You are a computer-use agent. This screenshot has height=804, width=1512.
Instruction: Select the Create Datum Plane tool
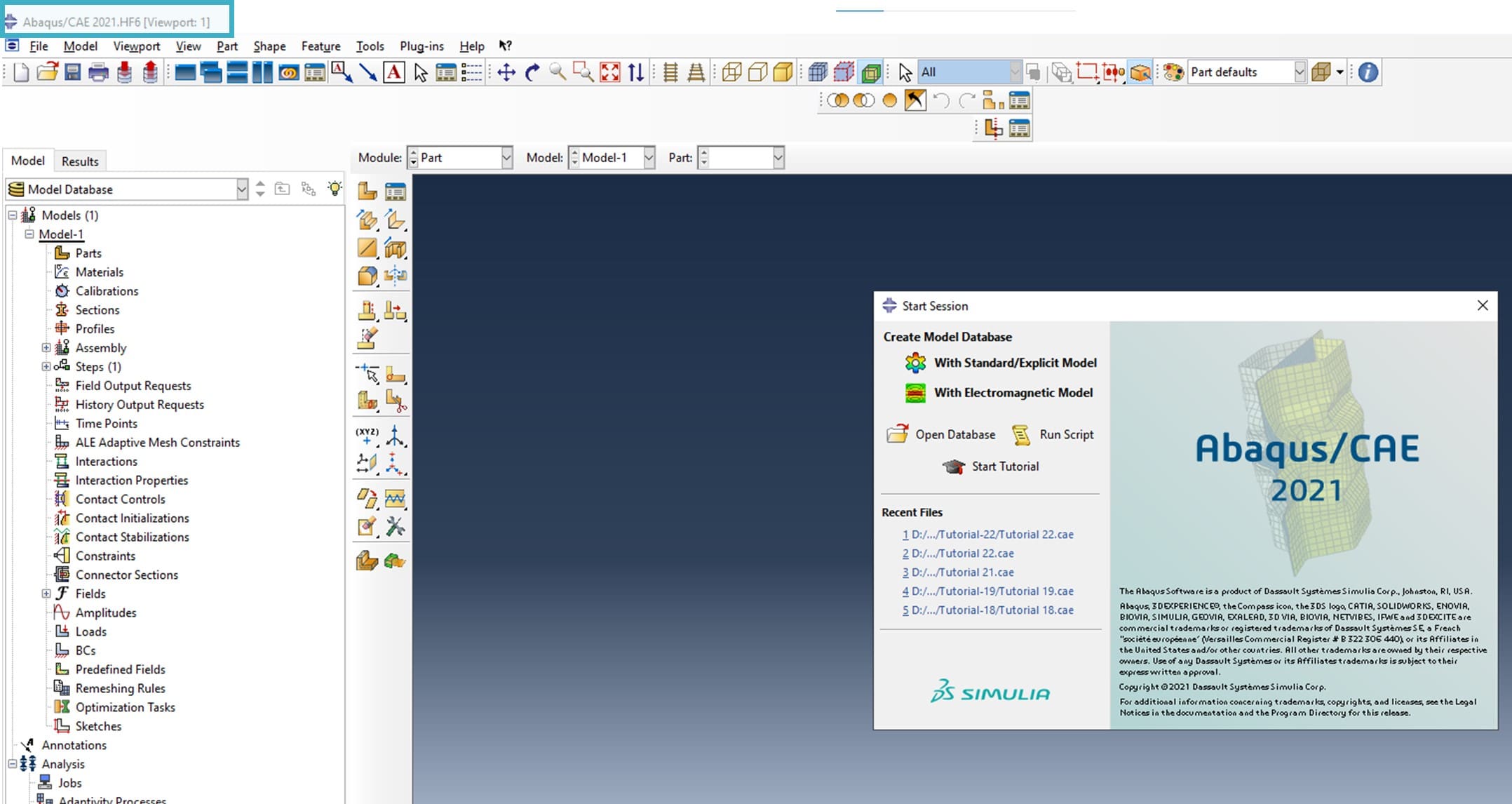(x=367, y=464)
